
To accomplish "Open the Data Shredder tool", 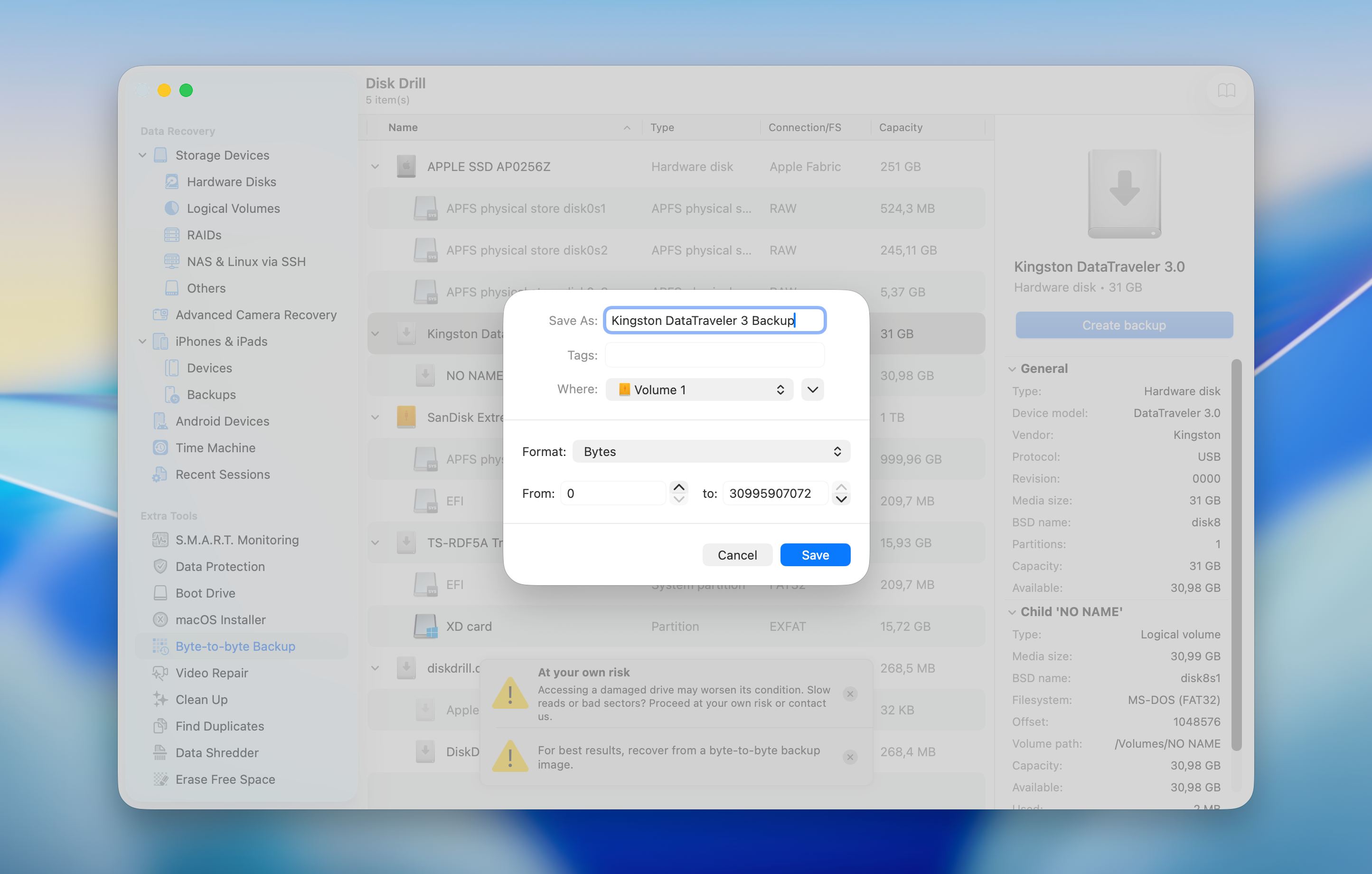I will pos(216,752).
